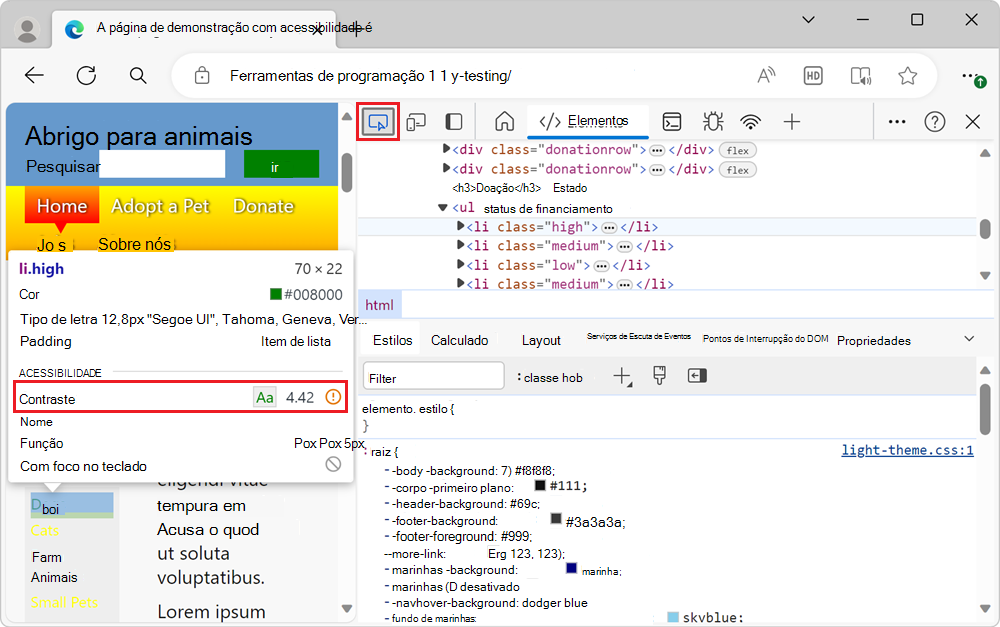
Task: Click the html breadcrumb
Action: click(379, 305)
